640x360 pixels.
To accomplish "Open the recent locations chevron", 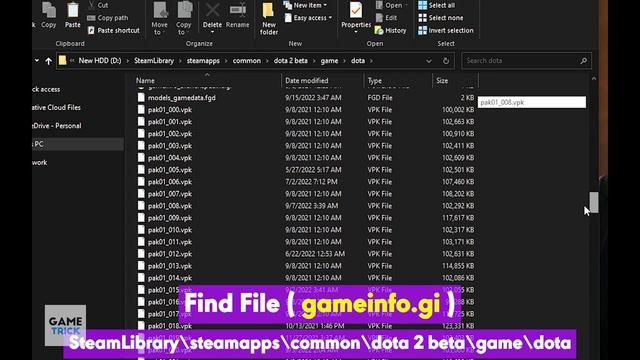I will (37, 60).
